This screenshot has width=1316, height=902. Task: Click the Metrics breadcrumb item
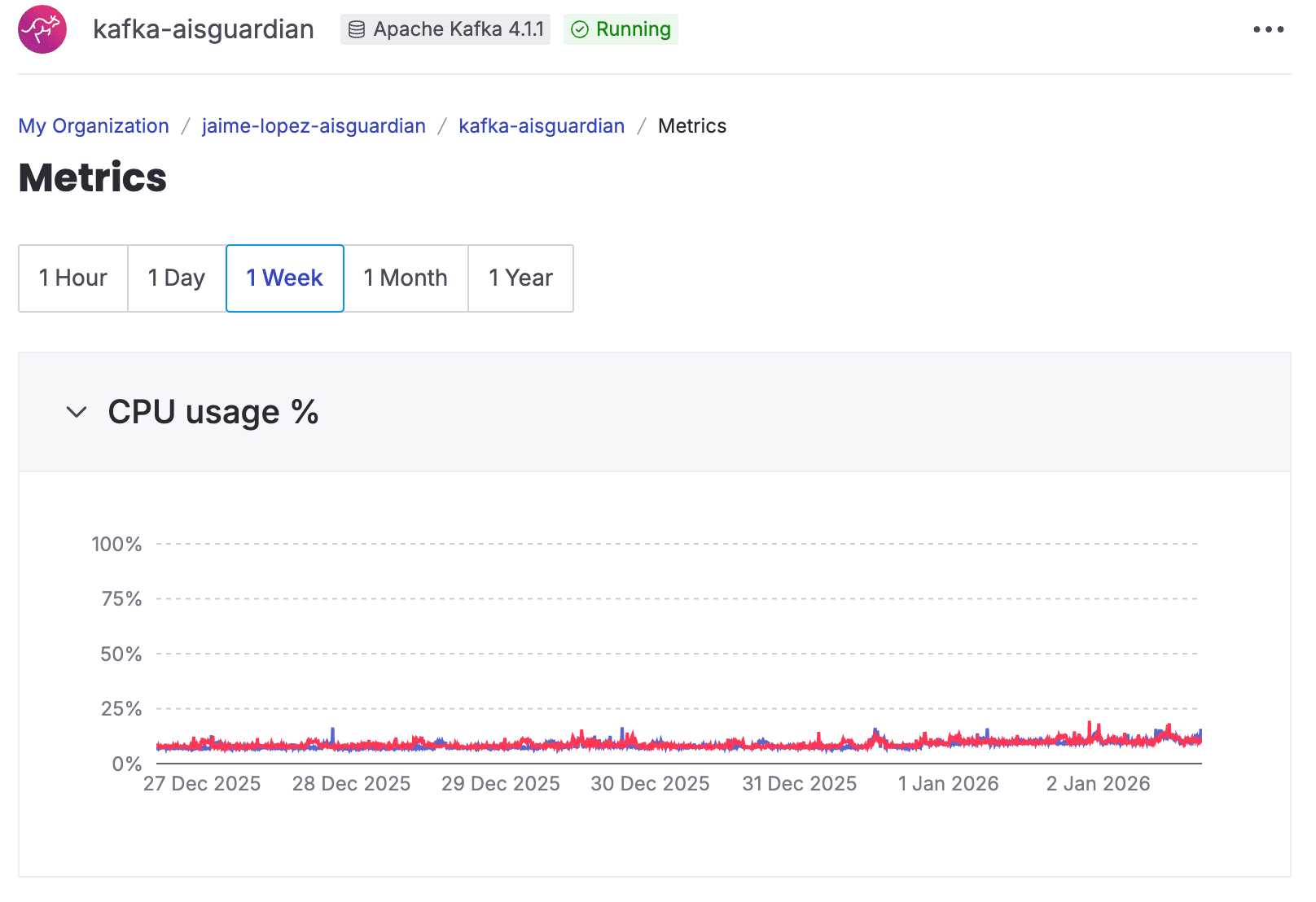[691, 125]
